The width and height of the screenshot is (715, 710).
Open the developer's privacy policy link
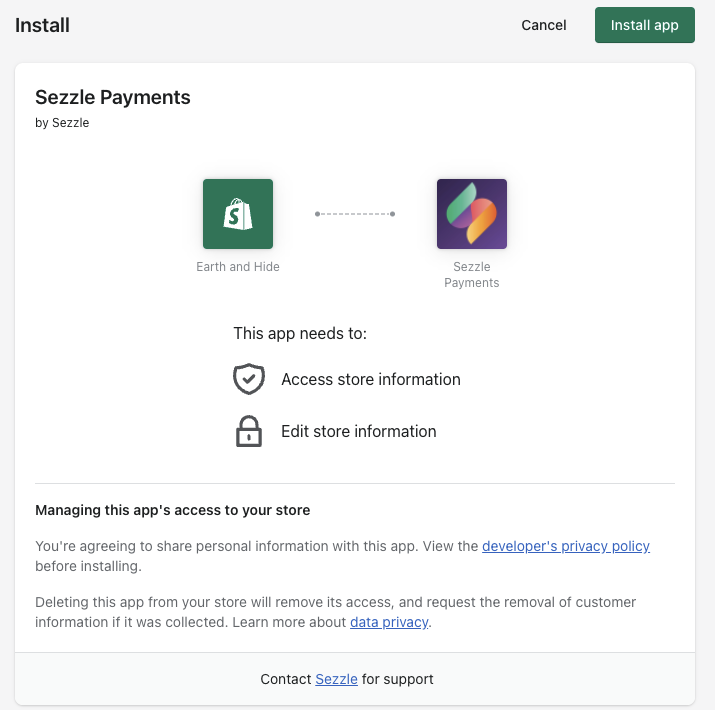coord(565,546)
